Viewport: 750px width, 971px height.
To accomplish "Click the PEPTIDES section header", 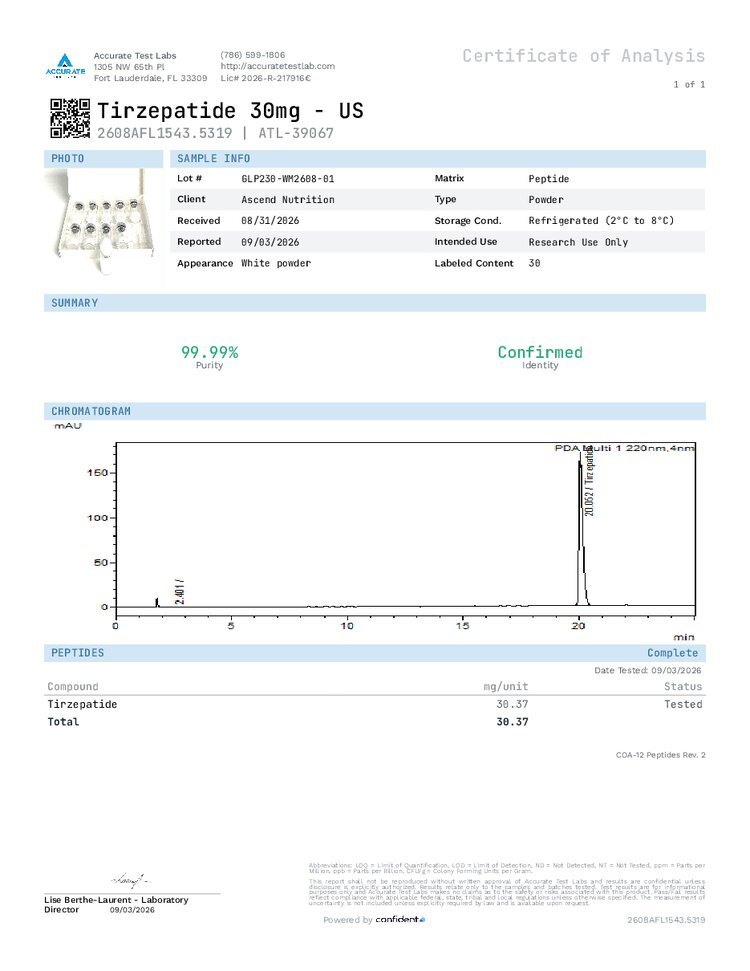I will coord(375,653).
